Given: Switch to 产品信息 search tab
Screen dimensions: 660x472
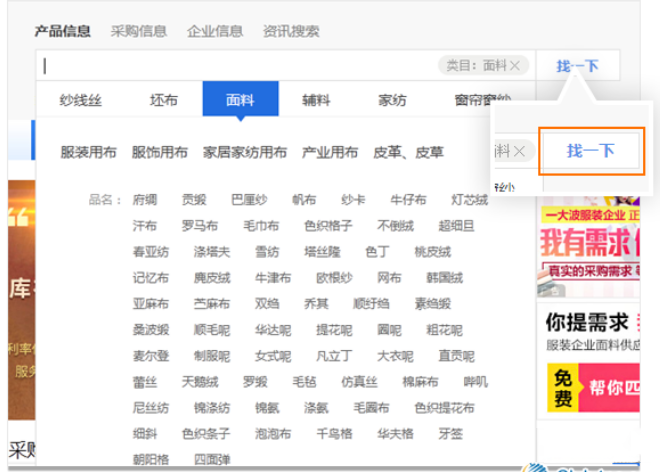Looking at the screenshot, I should coord(63,31).
